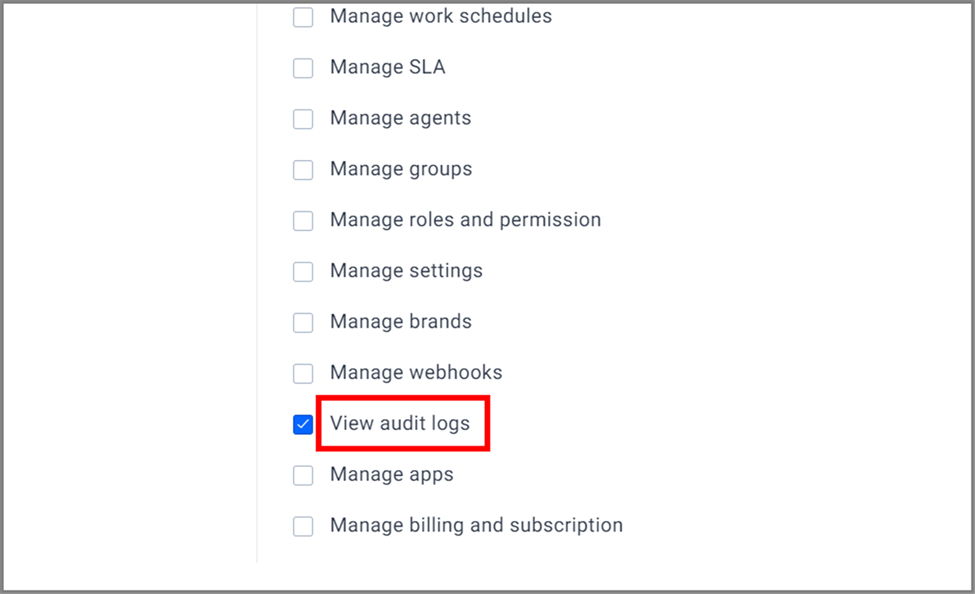Click the 'Manage billing and subscription' text
The height and width of the screenshot is (594, 975).
tap(476, 526)
